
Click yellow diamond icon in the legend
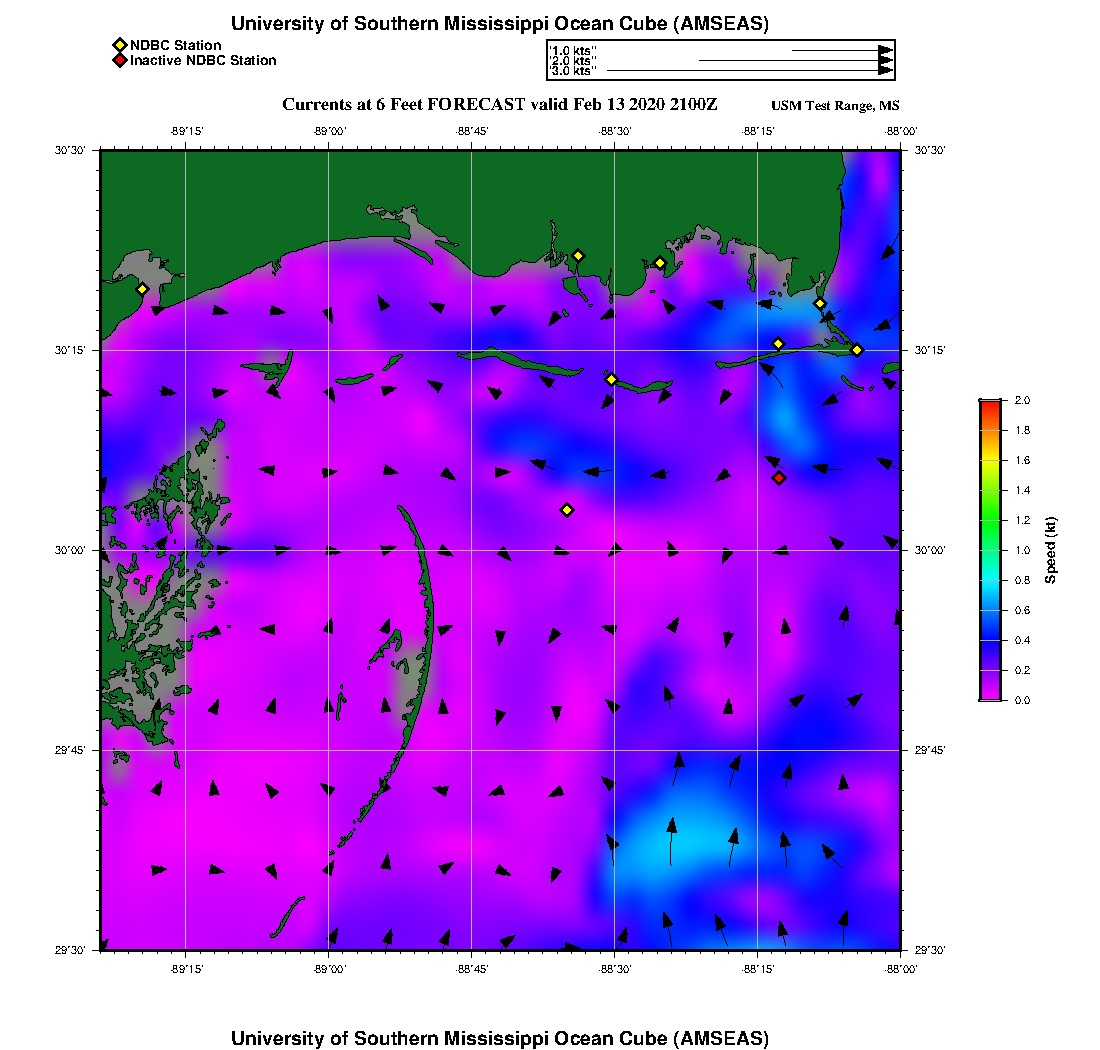point(119,45)
